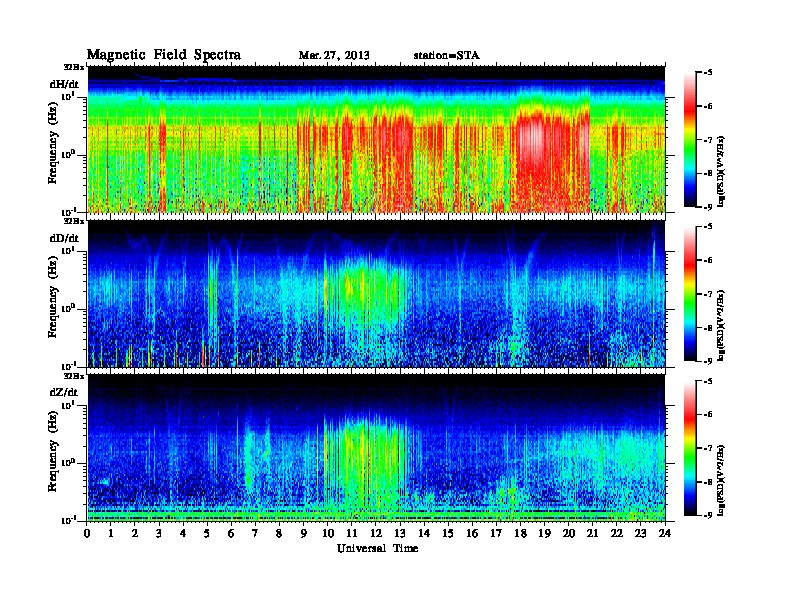The image size is (792, 612).
Task: Click the dD/dt spectrogram plot area
Action: point(376,294)
